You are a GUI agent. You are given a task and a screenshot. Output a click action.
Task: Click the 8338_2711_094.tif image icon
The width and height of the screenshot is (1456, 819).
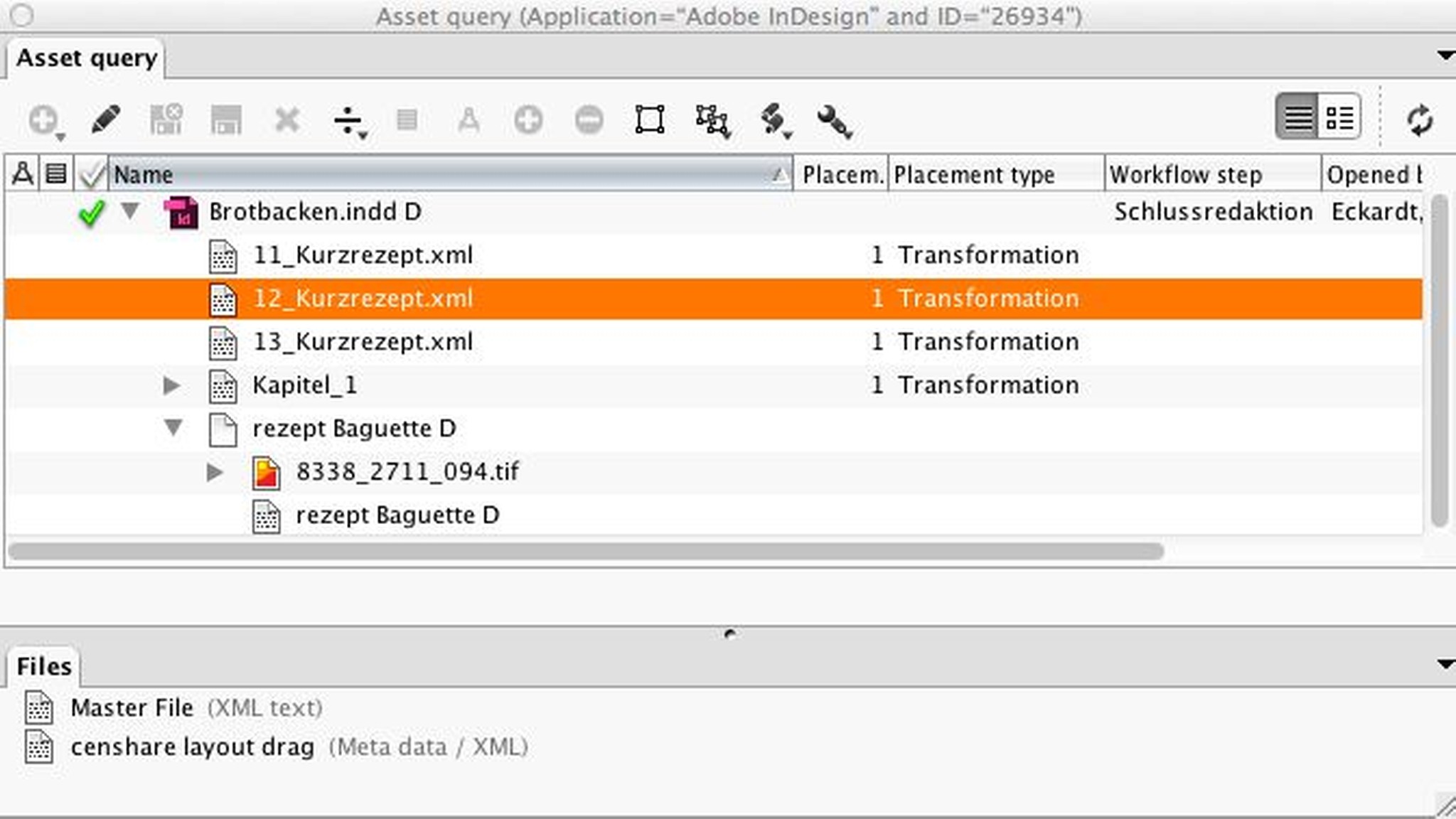tap(266, 472)
